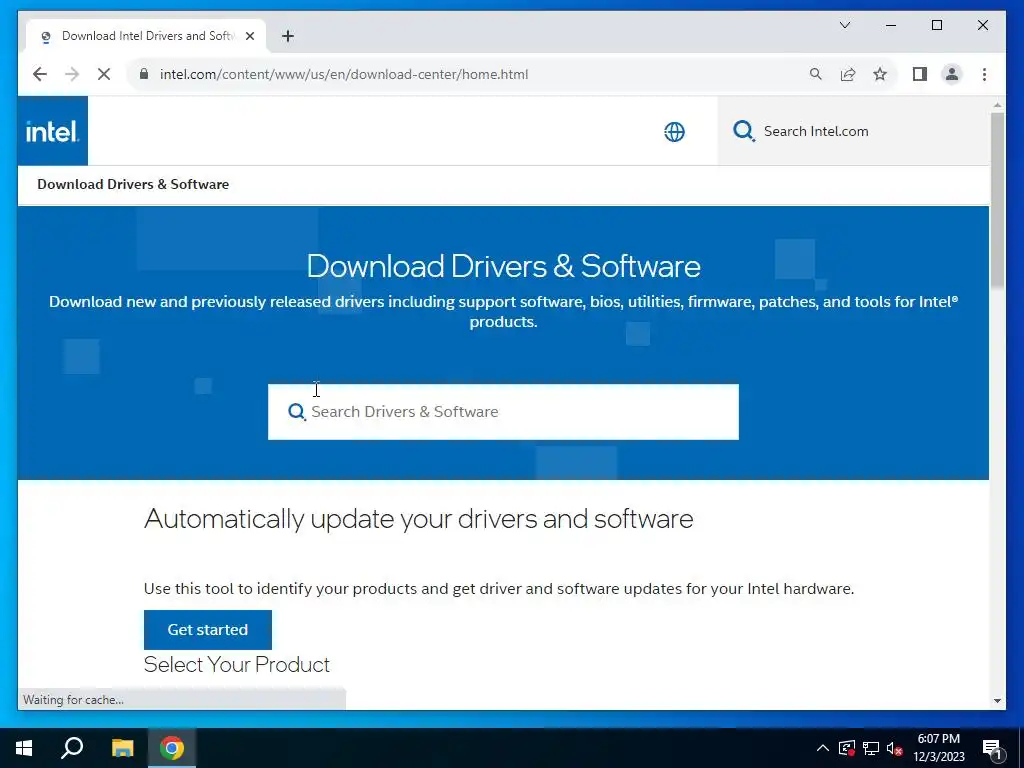Click the "Automatically update your drivers and software" heading
Screen dimensions: 1024x768
point(419,519)
